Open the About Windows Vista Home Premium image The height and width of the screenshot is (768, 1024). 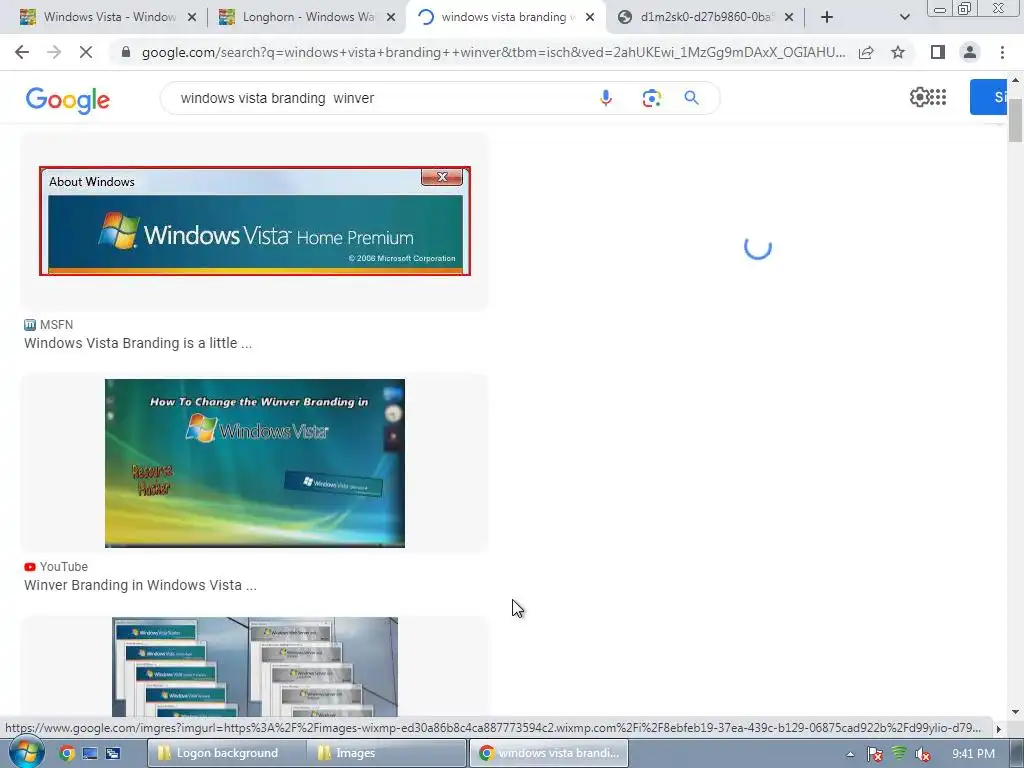tap(255, 221)
